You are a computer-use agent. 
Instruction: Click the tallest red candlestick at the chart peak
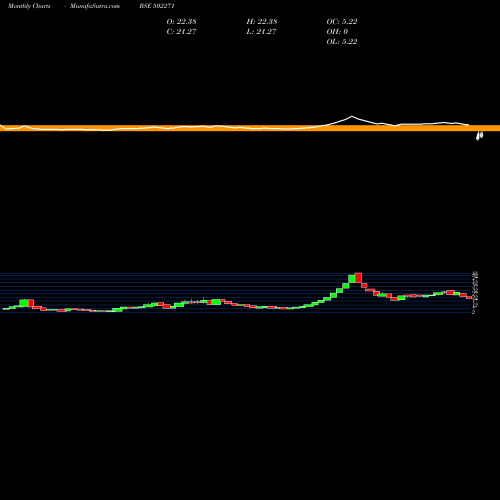tap(358, 278)
